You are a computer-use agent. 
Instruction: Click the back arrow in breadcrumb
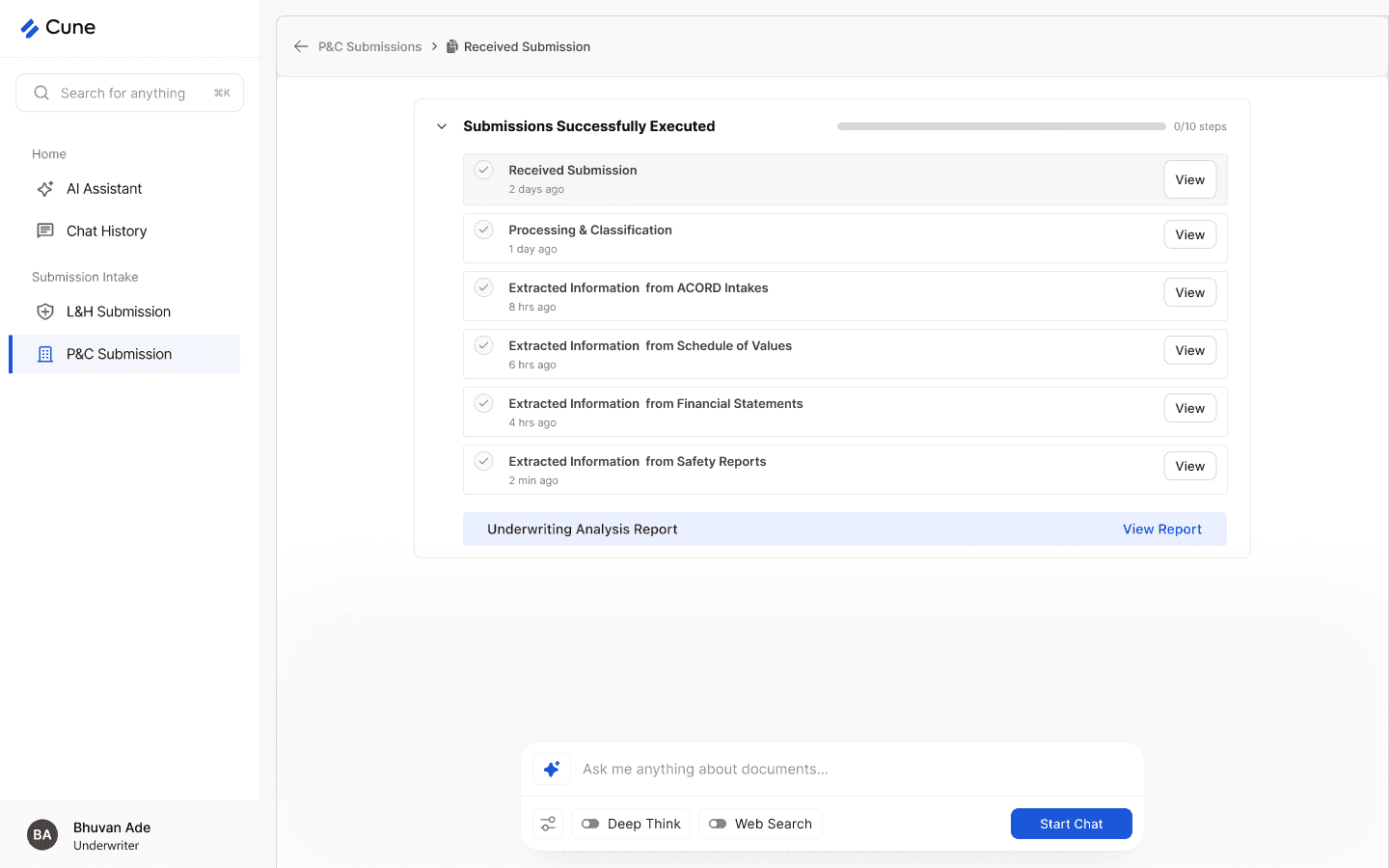point(301,46)
